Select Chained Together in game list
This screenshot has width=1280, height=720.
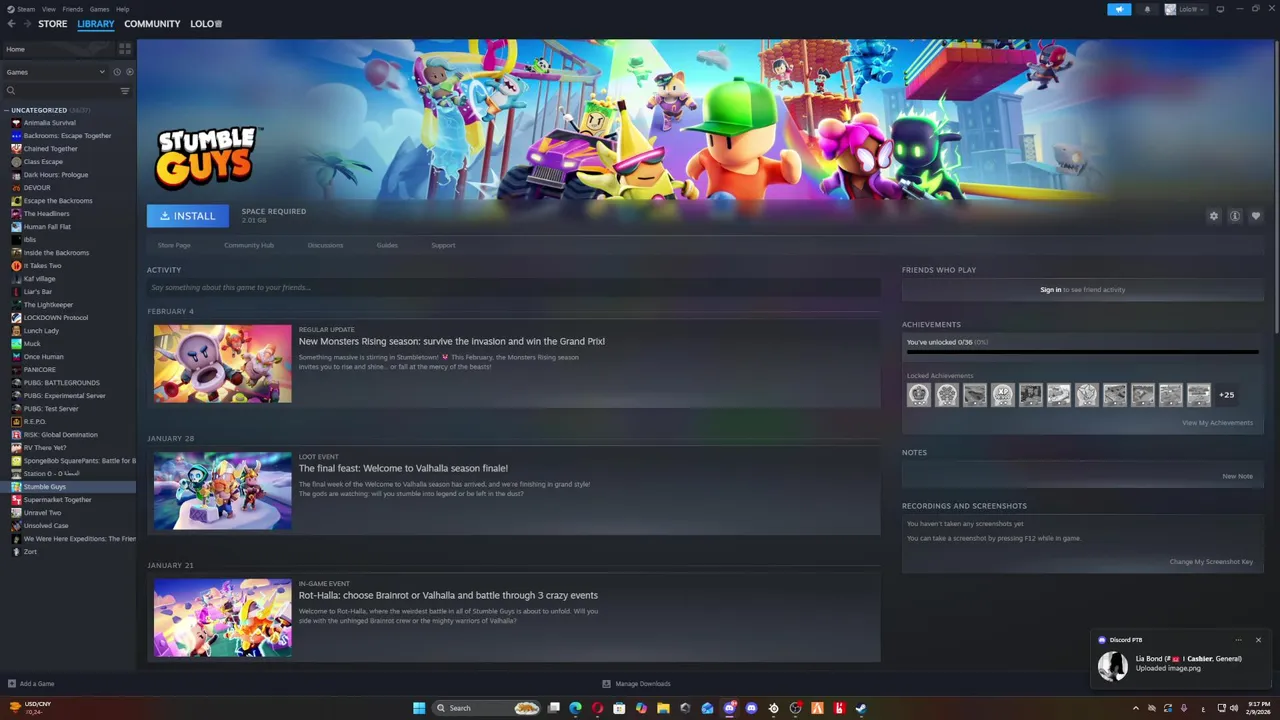[x=50, y=149]
